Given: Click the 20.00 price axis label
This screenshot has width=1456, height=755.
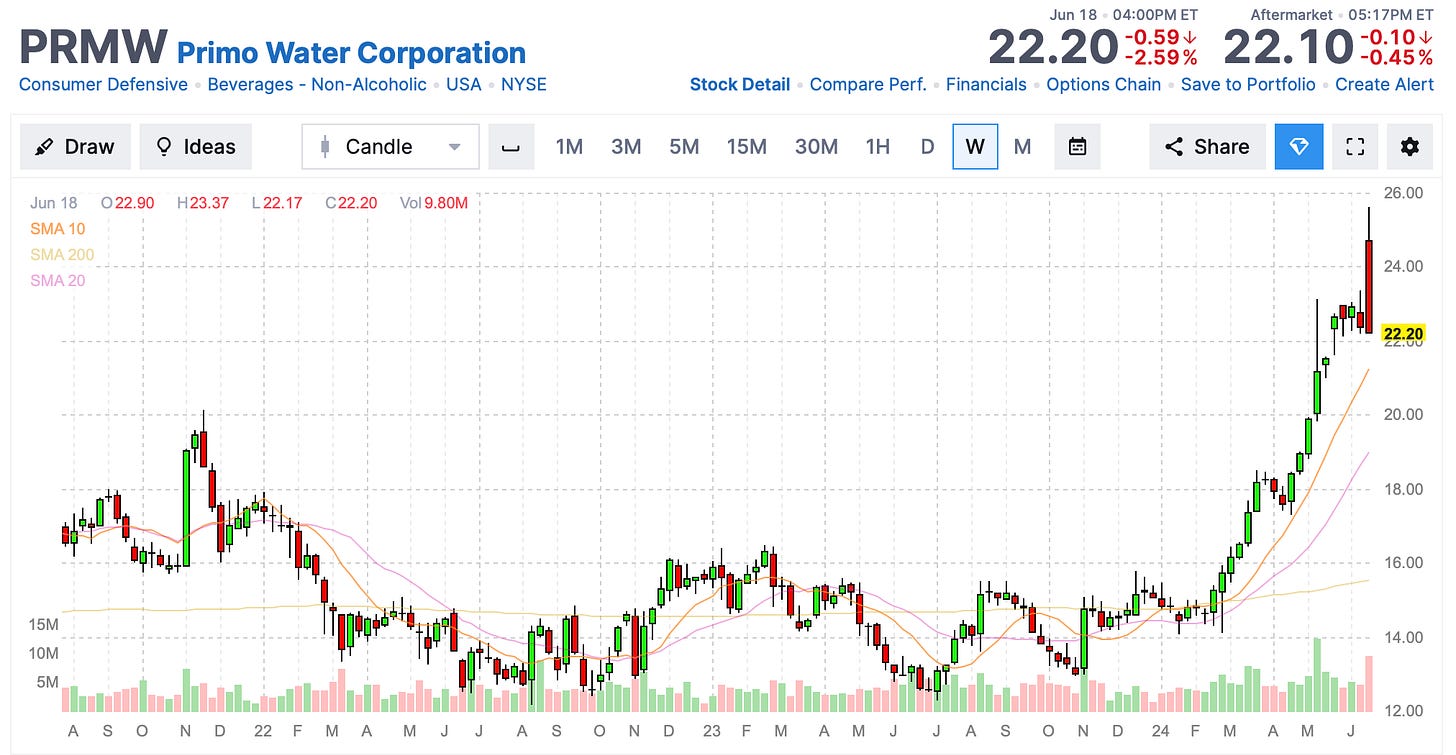Looking at the screenshot, I should click(x=1403, y=414).
